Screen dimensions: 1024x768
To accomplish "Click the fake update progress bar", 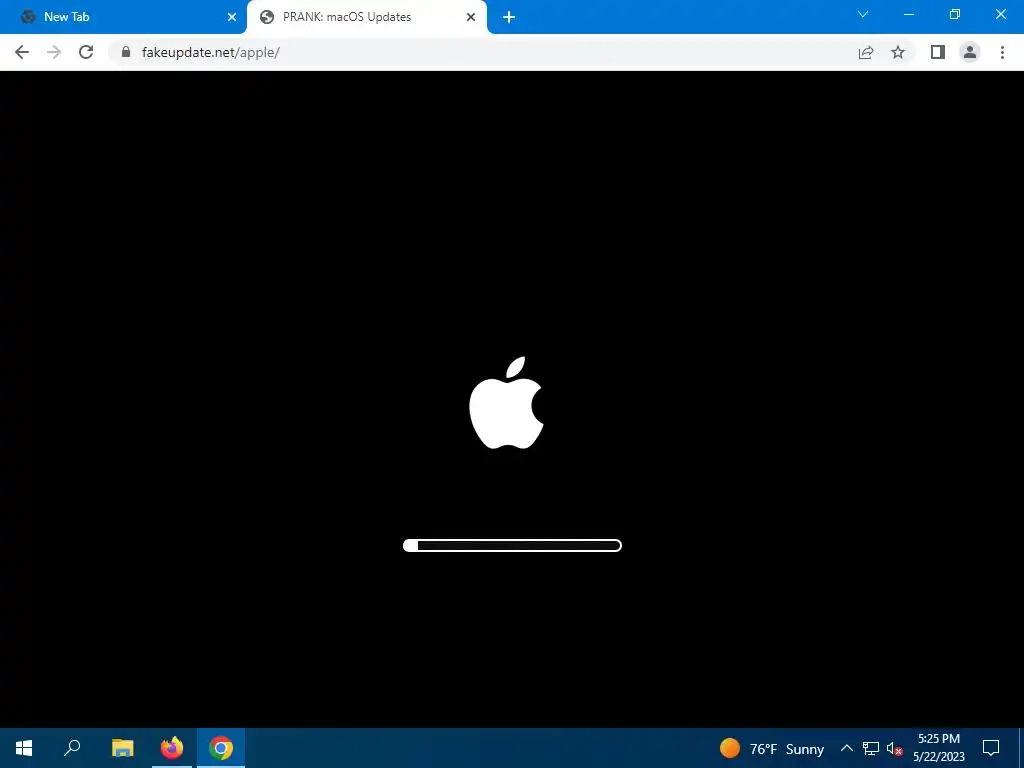I will [x=512, y=545].
